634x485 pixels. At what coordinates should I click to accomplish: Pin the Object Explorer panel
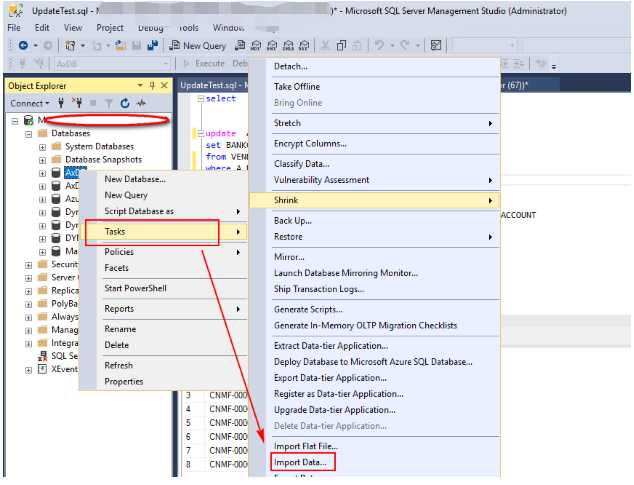[152, 85]
